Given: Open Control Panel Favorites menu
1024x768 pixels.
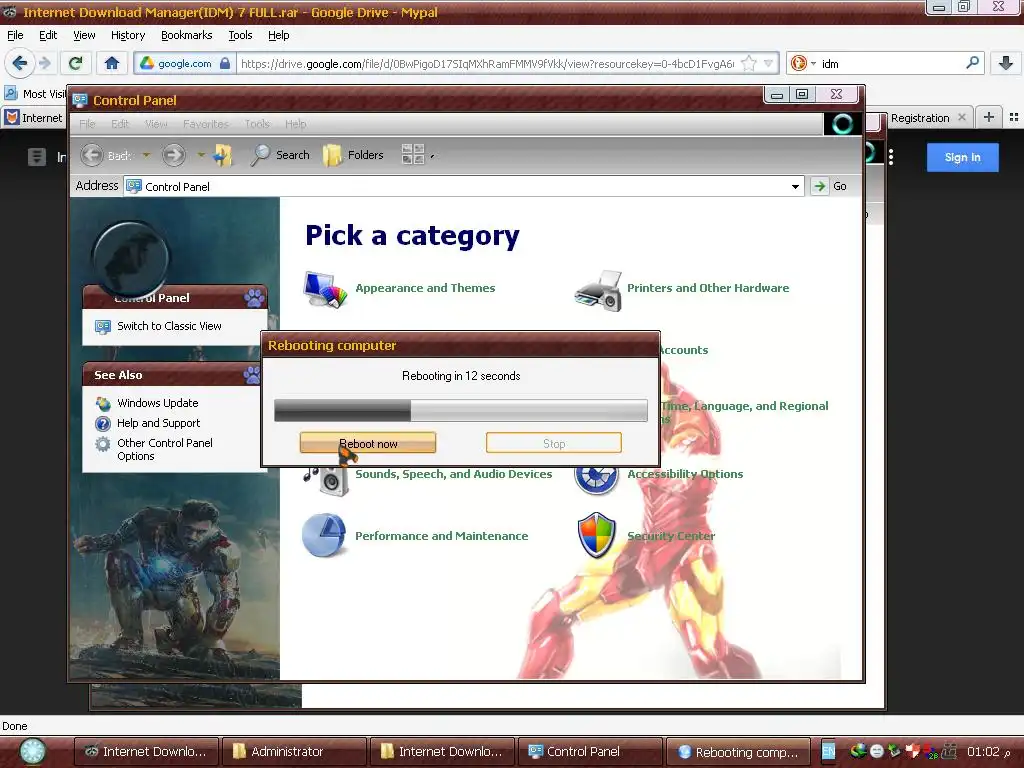Looking at the screenshot, I should click(206, 124).
